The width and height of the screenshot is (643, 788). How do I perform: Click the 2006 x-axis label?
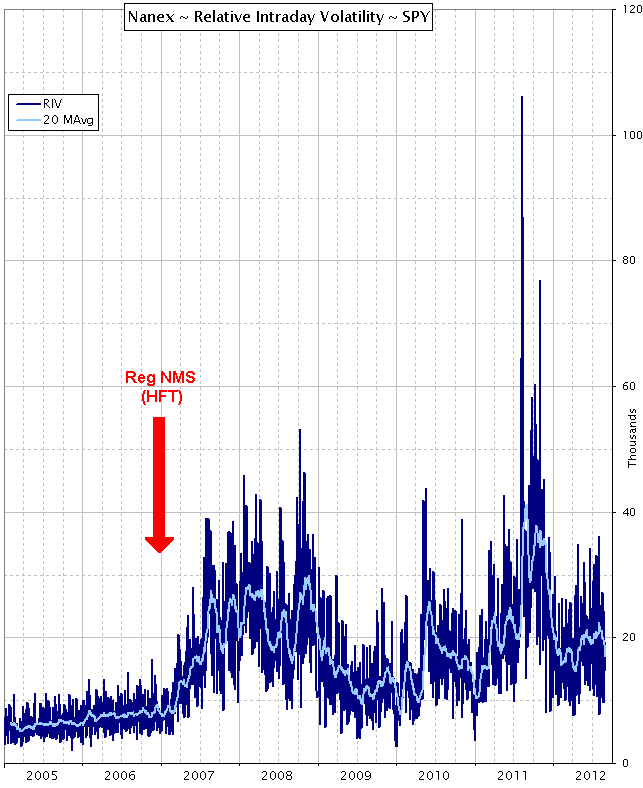[120, 775]
